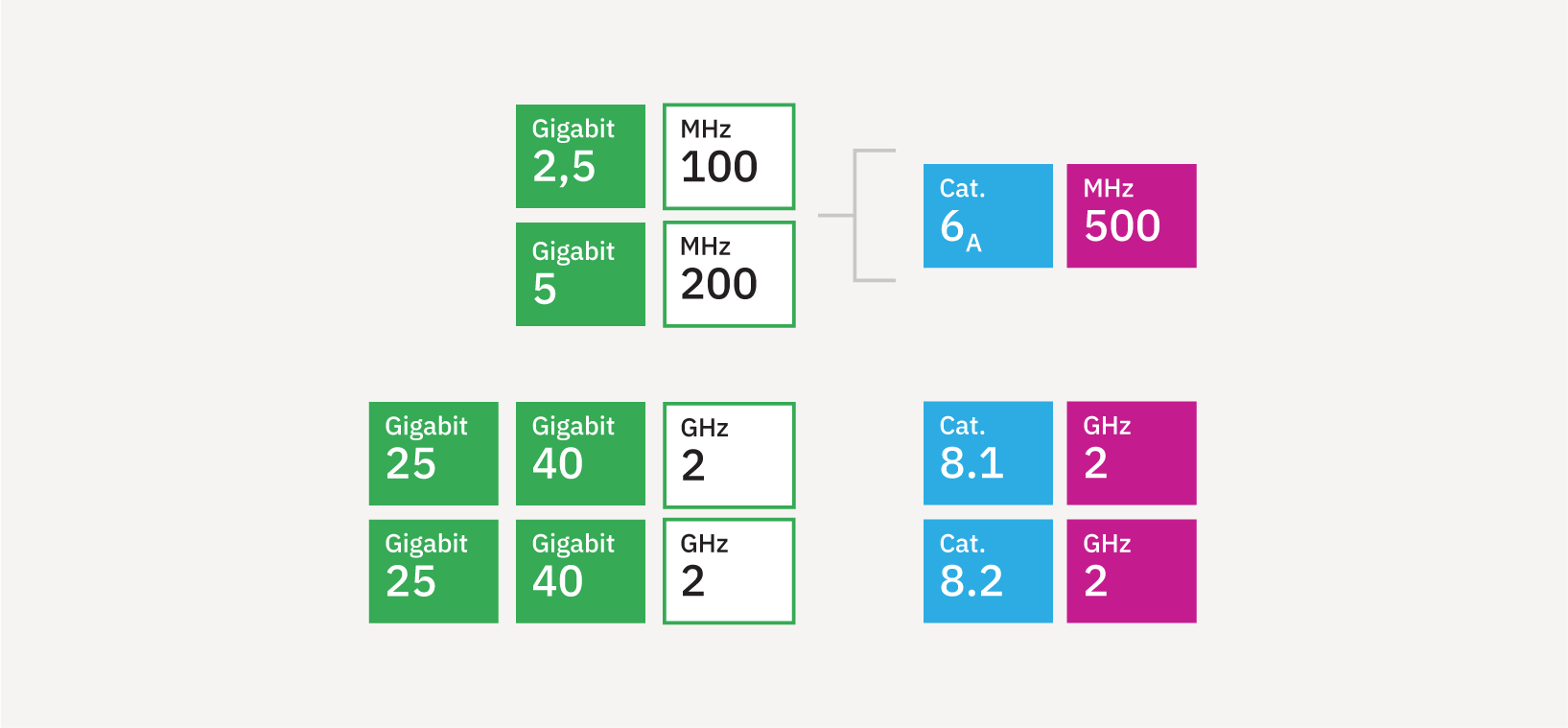Select the blue Cat. 8.2 tile

(x=988, y=572)
